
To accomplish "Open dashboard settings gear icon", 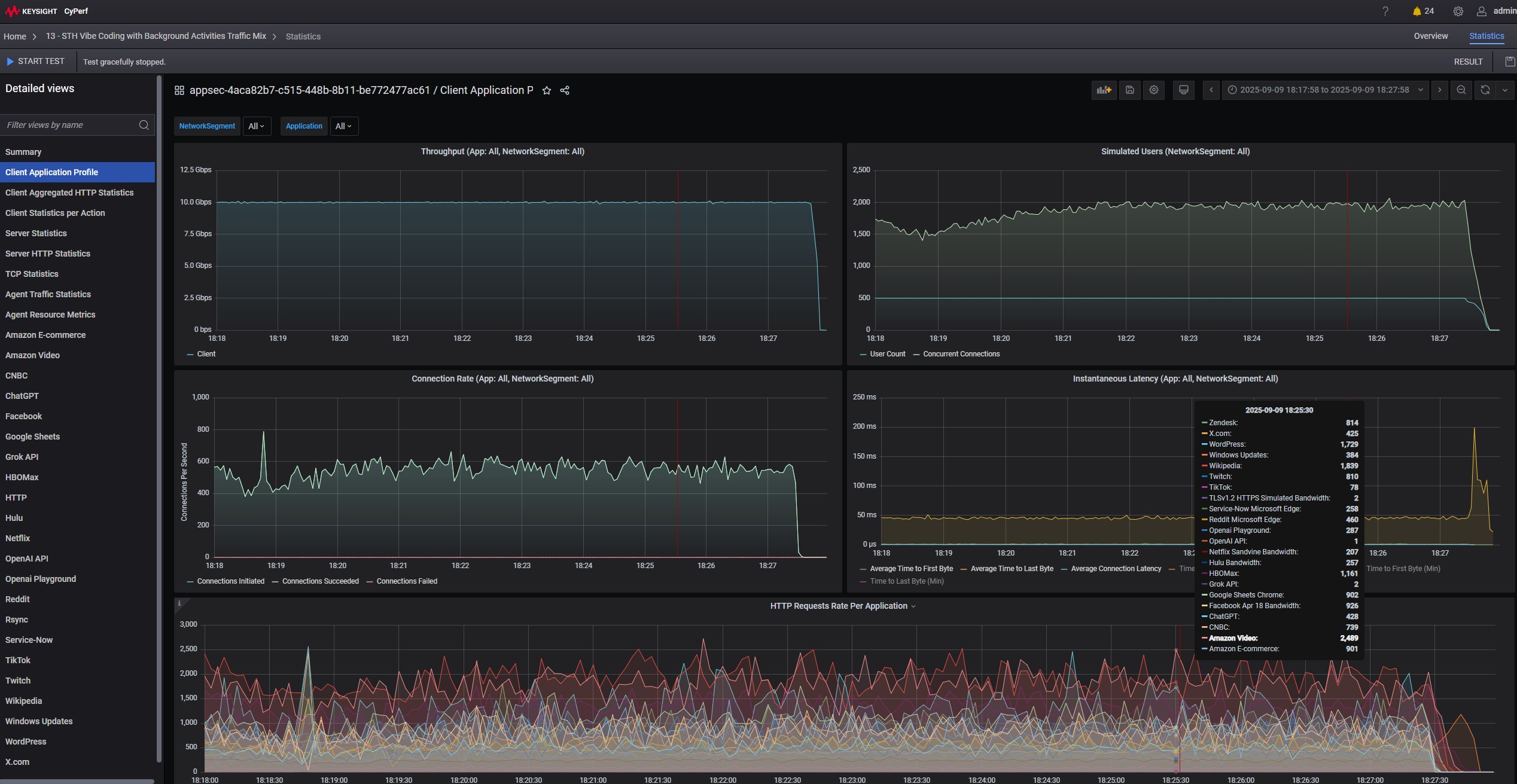I will pos(1154,90).
